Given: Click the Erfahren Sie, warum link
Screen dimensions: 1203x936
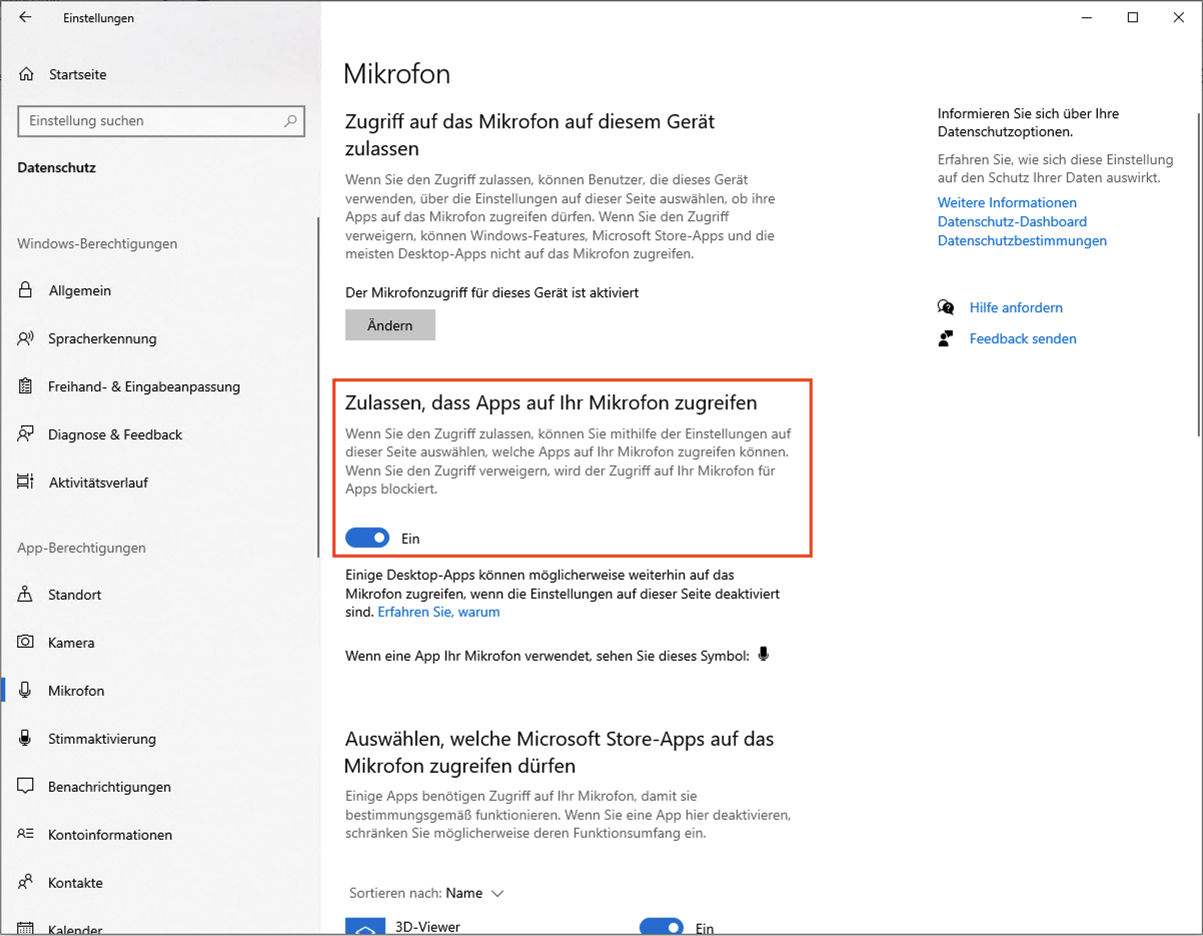Looking at the screenshot, I should click(438, 612).
